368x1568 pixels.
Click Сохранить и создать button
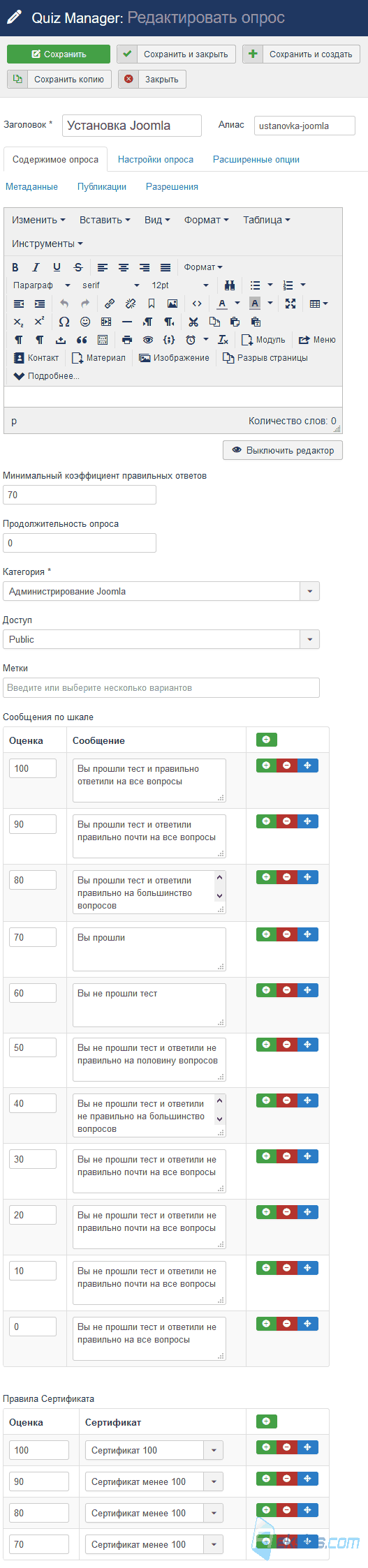[302, 54]
